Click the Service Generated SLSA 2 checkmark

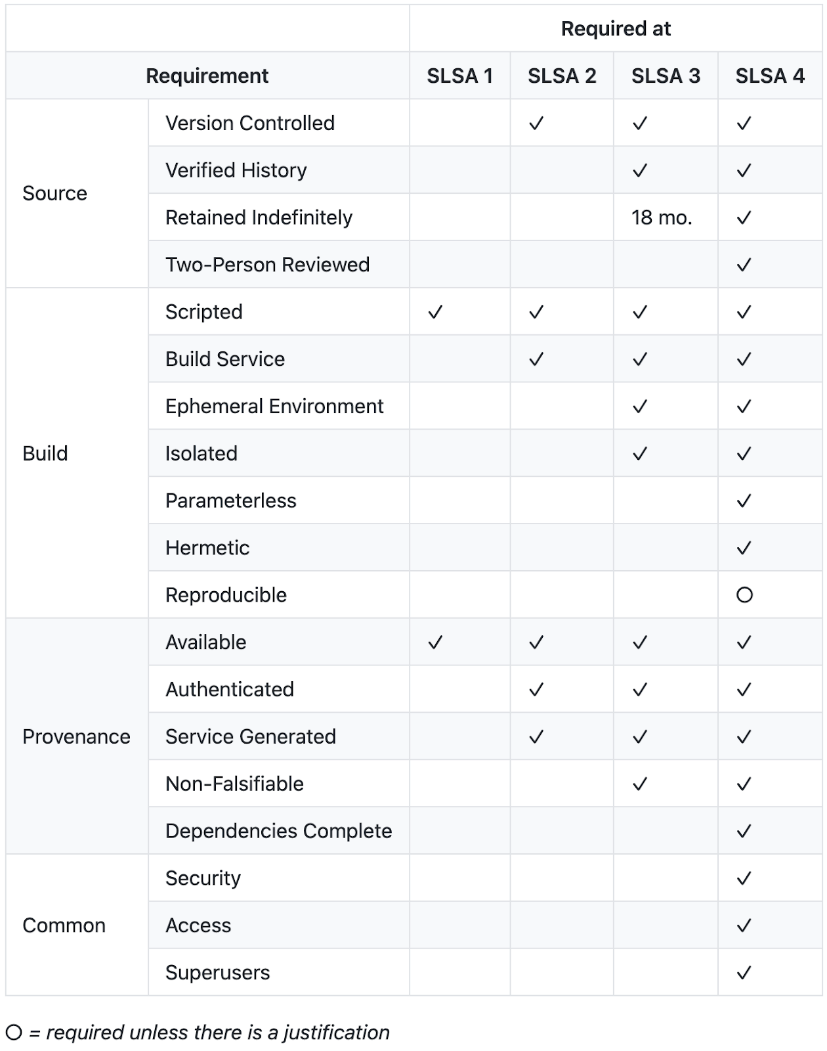(536, 737)
